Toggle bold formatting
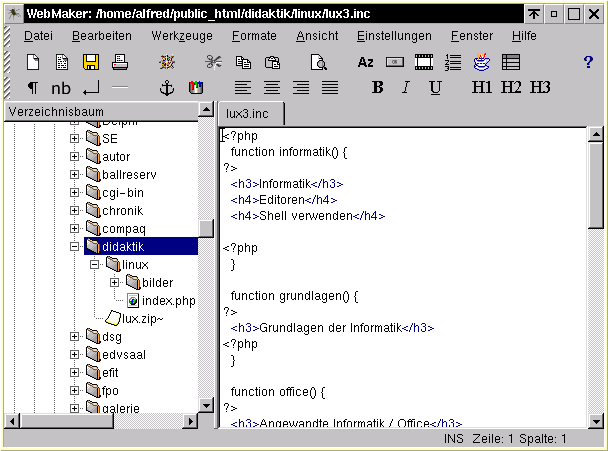Screen dimensions: 608x451 click(377, 88)
